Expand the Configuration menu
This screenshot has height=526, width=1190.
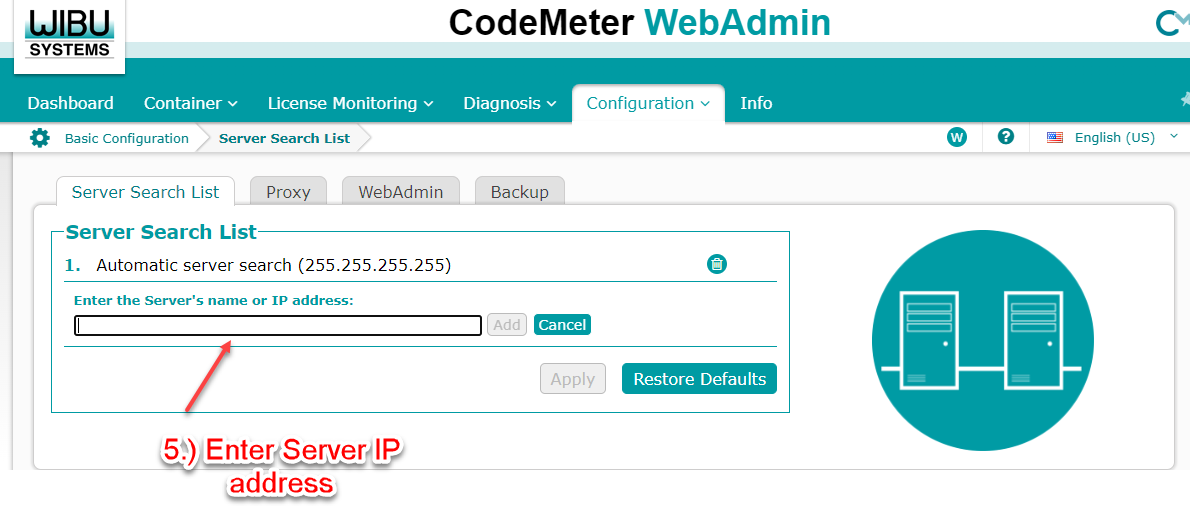(648, 103)
